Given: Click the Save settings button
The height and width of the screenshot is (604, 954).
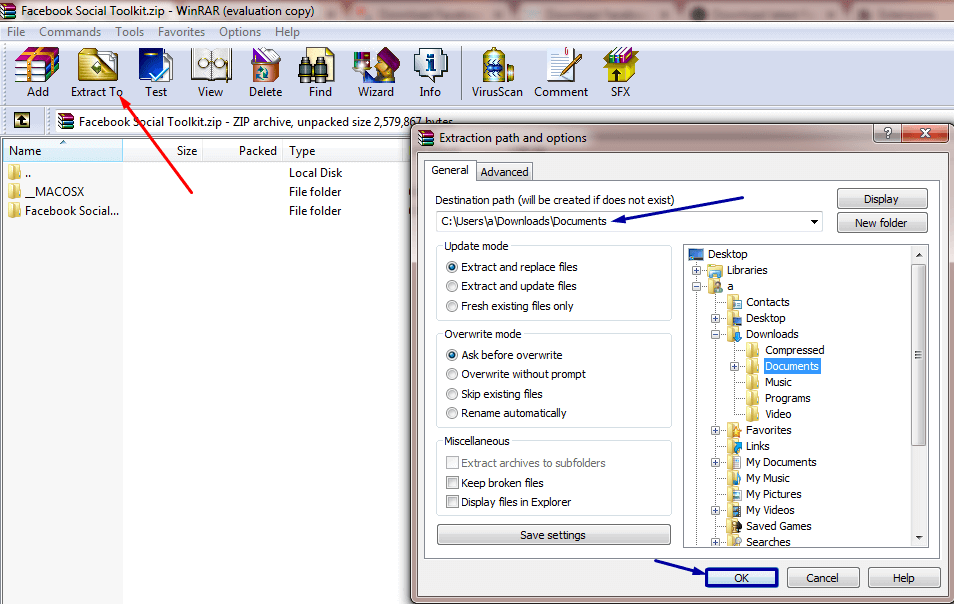Looking at the screenshot, I should click(553, 535).
